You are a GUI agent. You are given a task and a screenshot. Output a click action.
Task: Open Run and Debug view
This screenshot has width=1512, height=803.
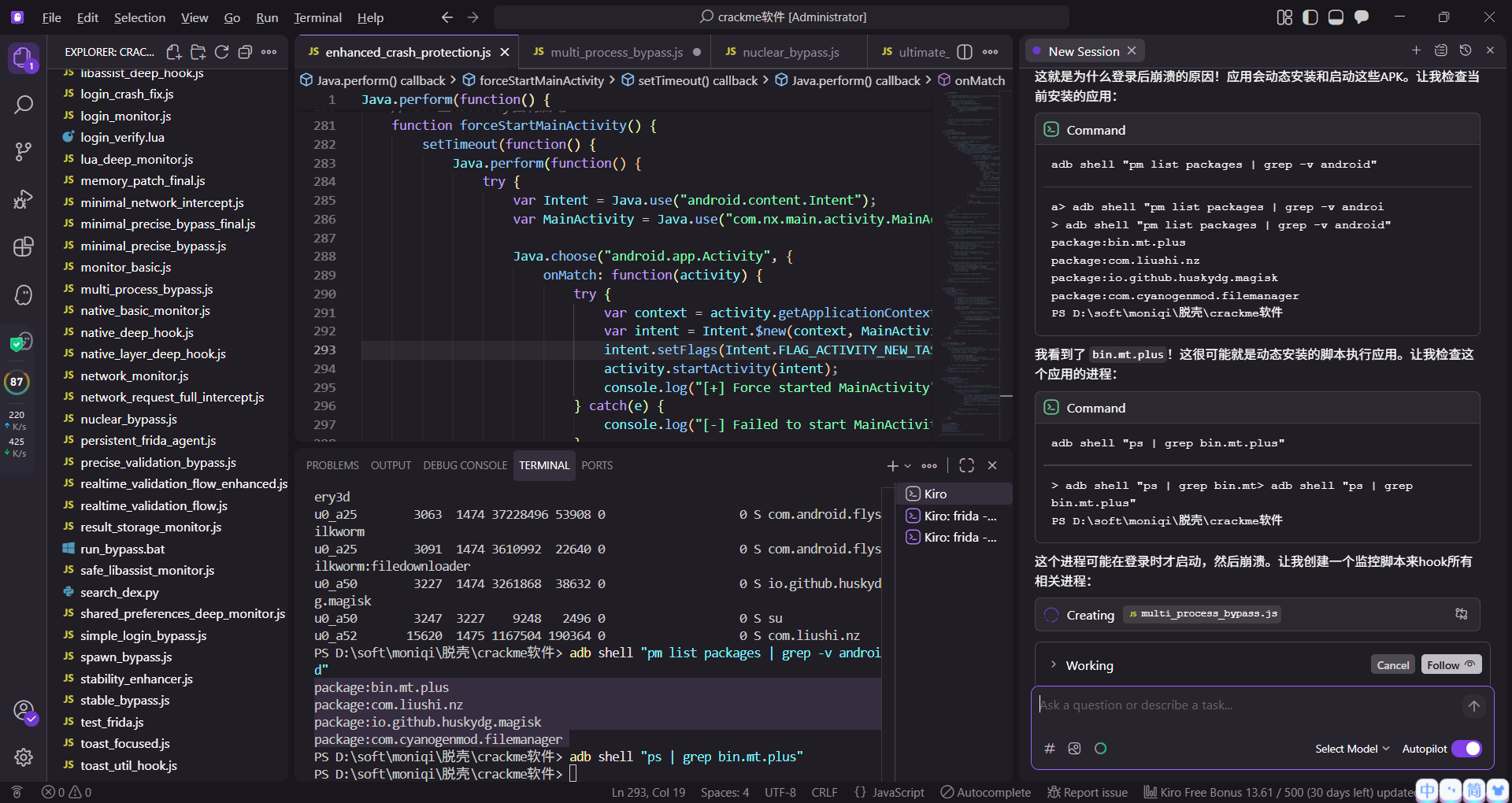24,199
